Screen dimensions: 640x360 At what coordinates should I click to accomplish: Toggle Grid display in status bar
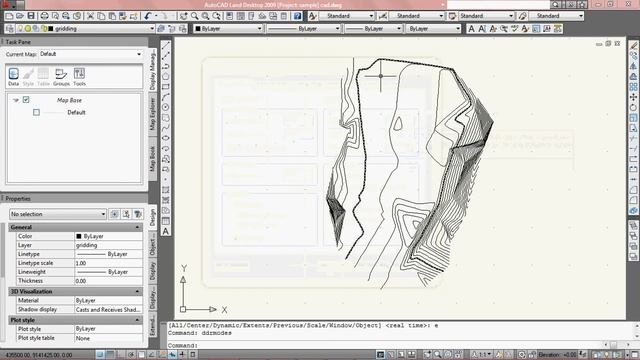110,355
